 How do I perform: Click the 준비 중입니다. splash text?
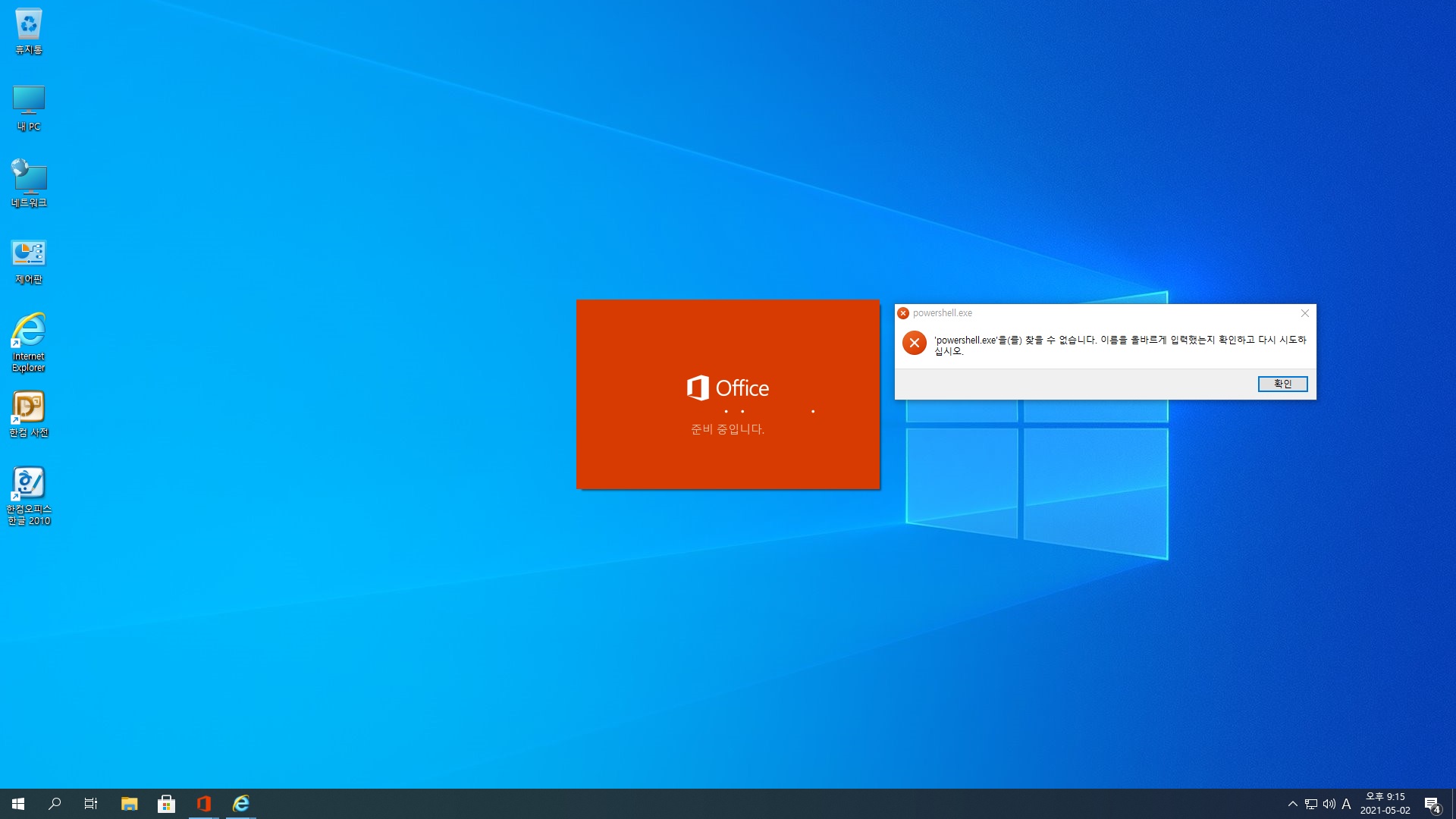coord(728,429)
